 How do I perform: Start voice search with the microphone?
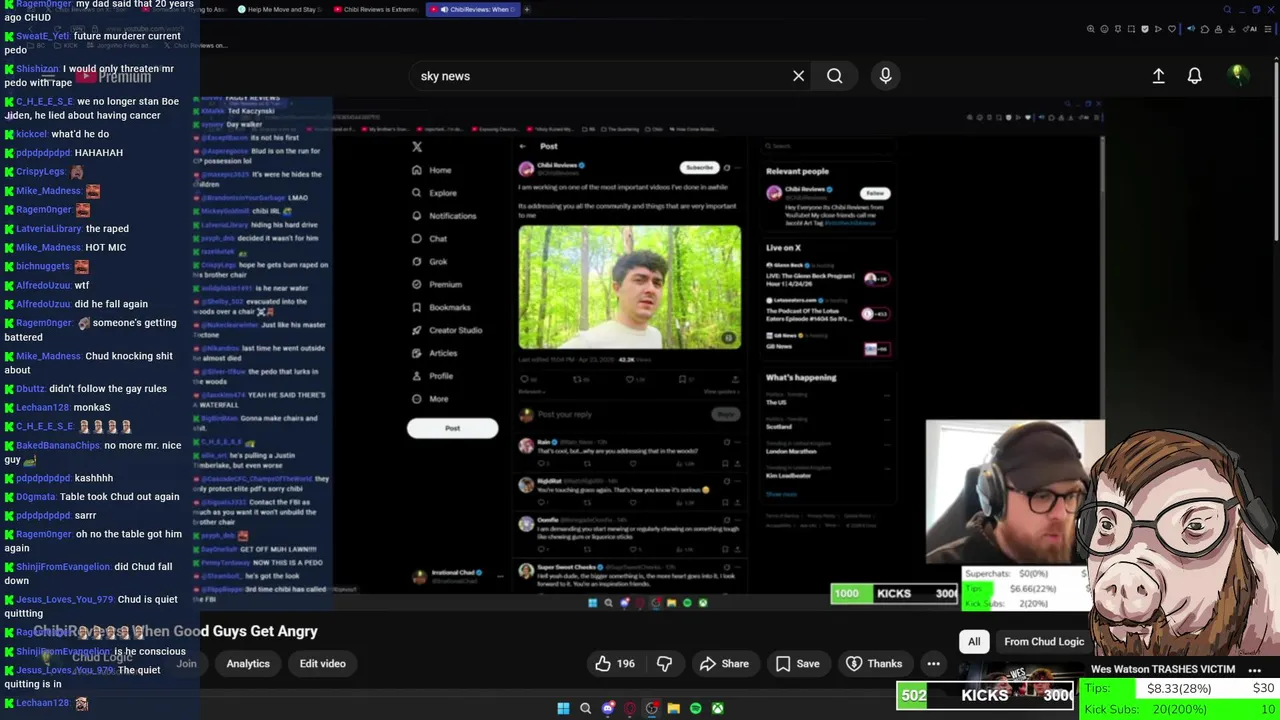885,75
